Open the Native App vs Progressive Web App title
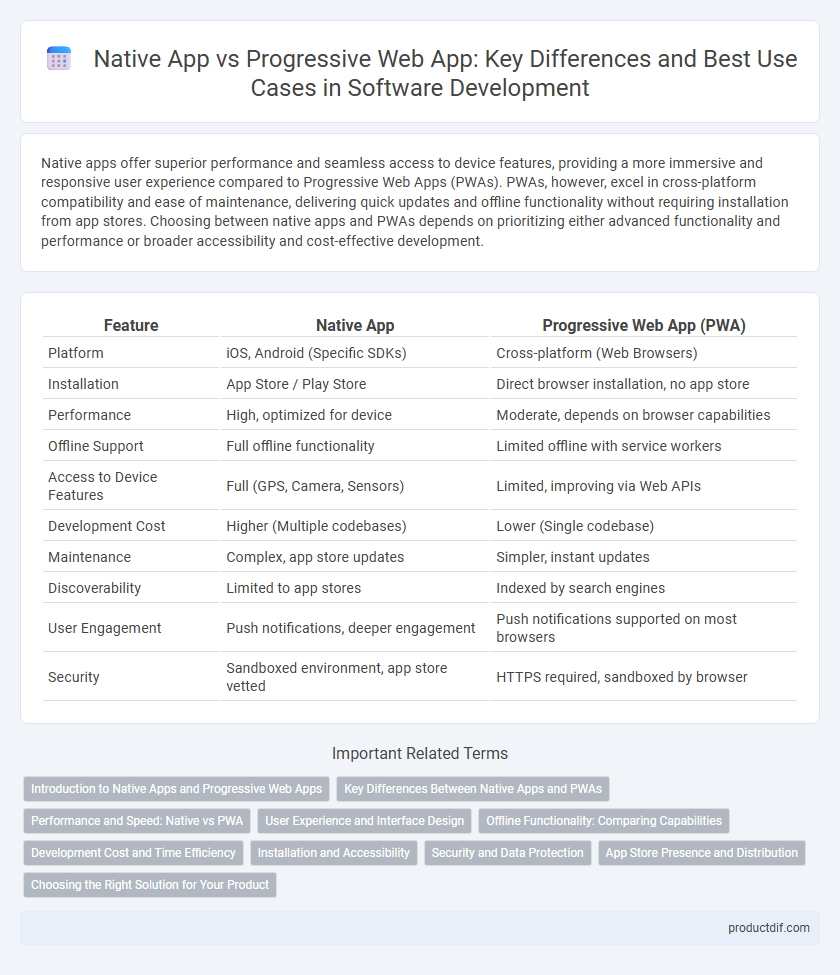The height and width of the screenshot is (975, 840). (x=445, y=73)
